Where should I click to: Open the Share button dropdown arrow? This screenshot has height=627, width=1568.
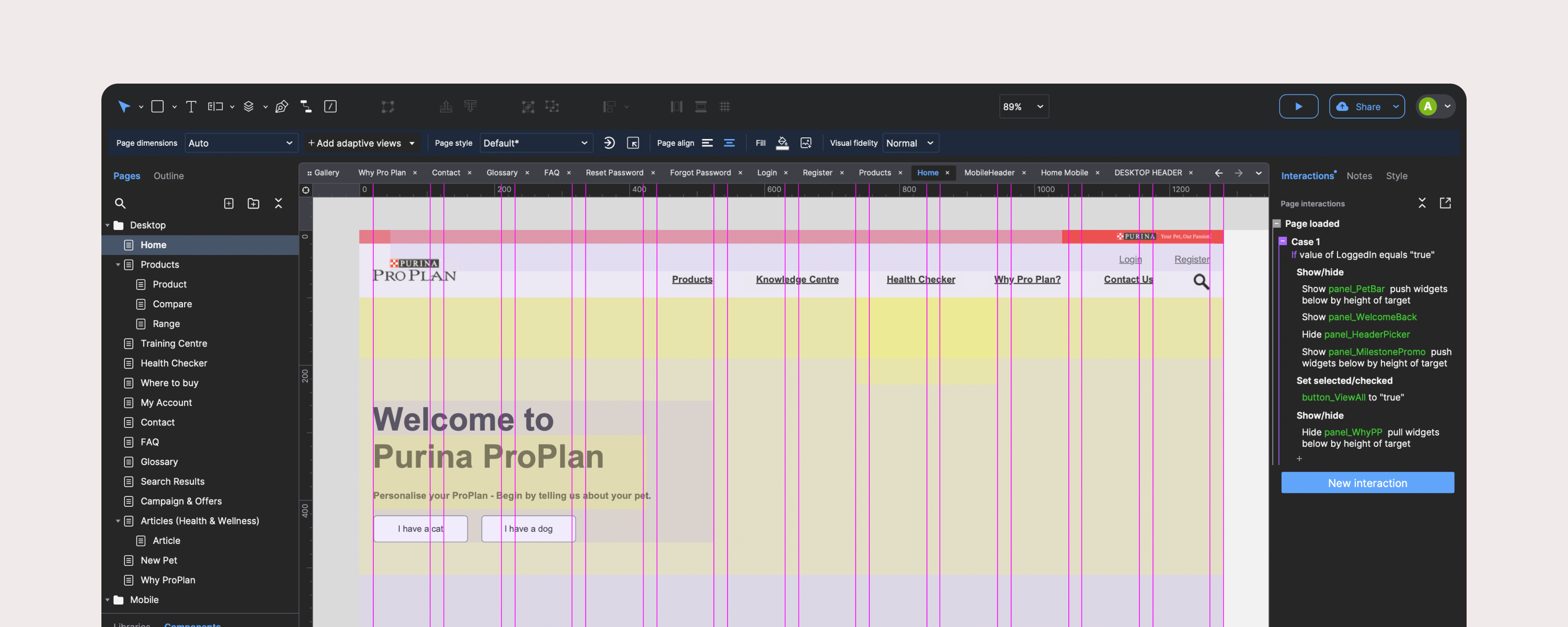(x=1397, y=107)
